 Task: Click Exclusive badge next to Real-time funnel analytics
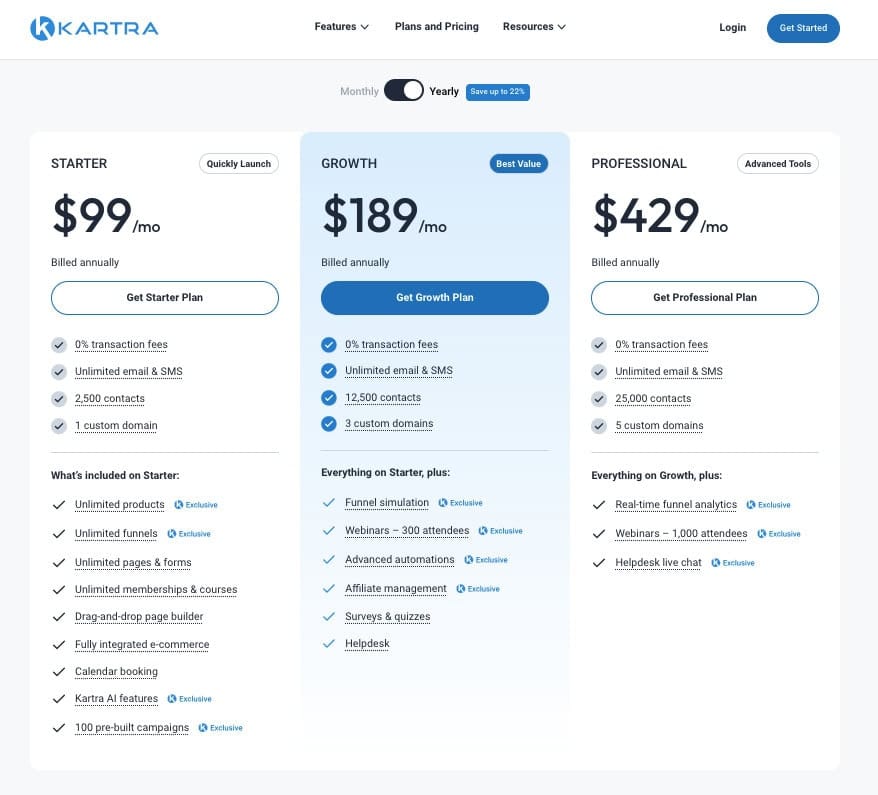(x=768, y=504)
